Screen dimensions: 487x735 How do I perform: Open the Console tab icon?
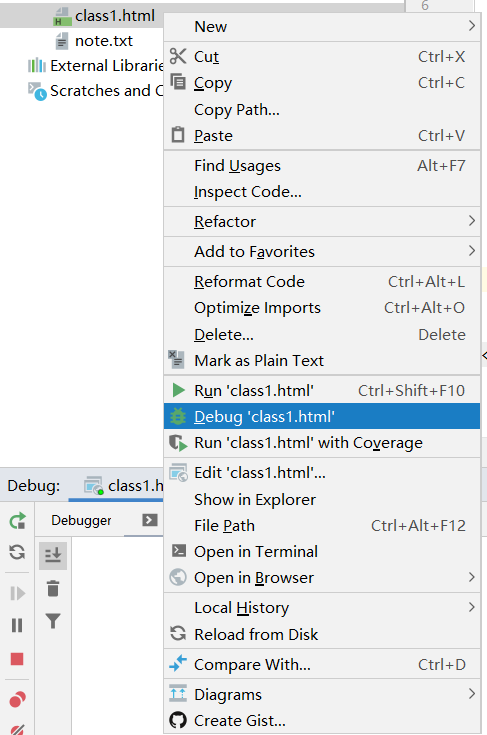point(150,520)
